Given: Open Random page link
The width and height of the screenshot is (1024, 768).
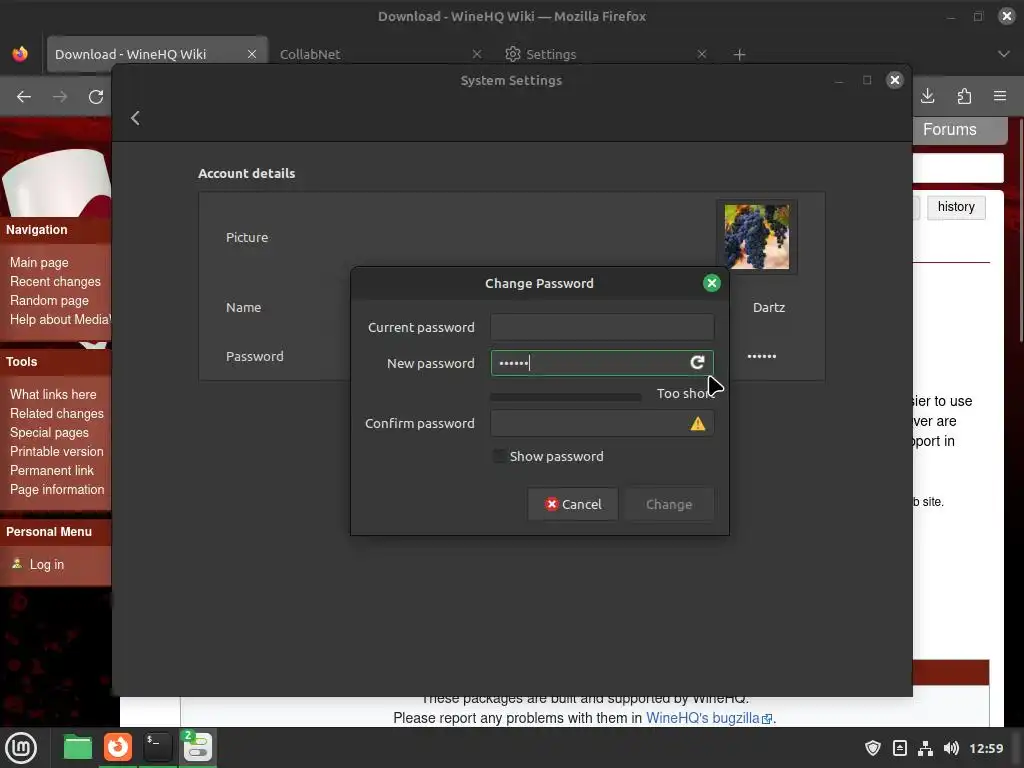Looking at the screenshot, I should [x=49, y=300].
